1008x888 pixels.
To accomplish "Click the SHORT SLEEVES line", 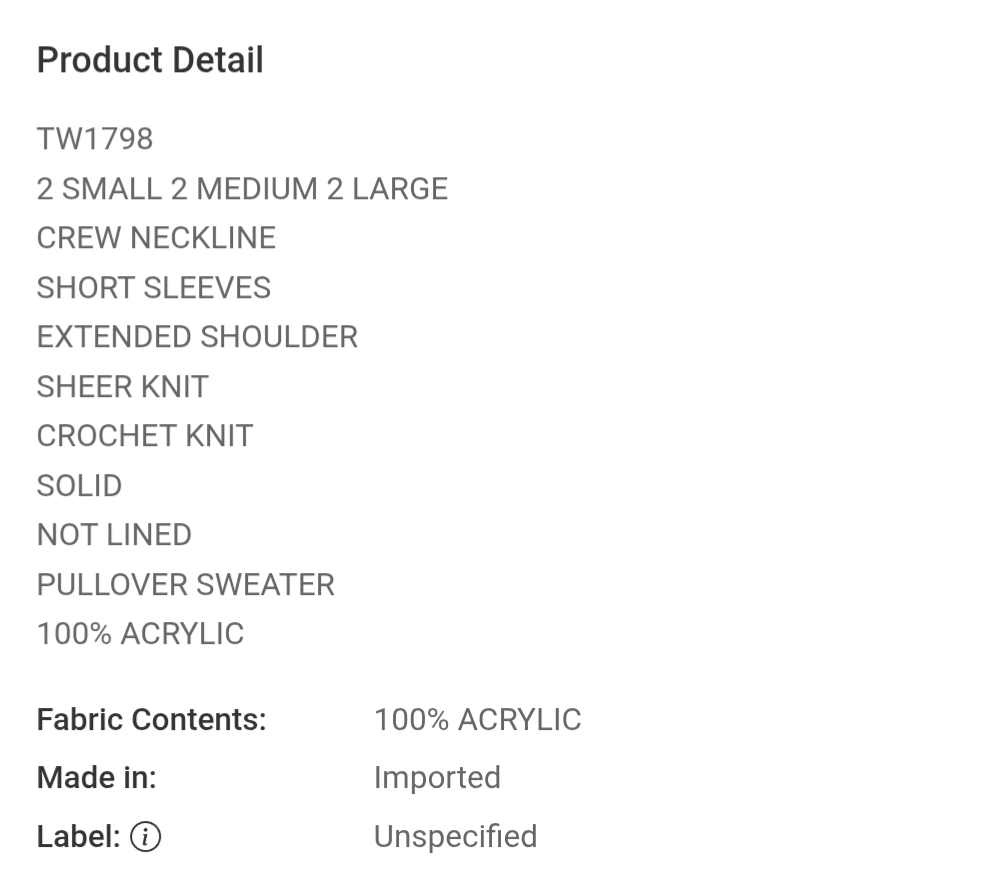I will [154, 287].
